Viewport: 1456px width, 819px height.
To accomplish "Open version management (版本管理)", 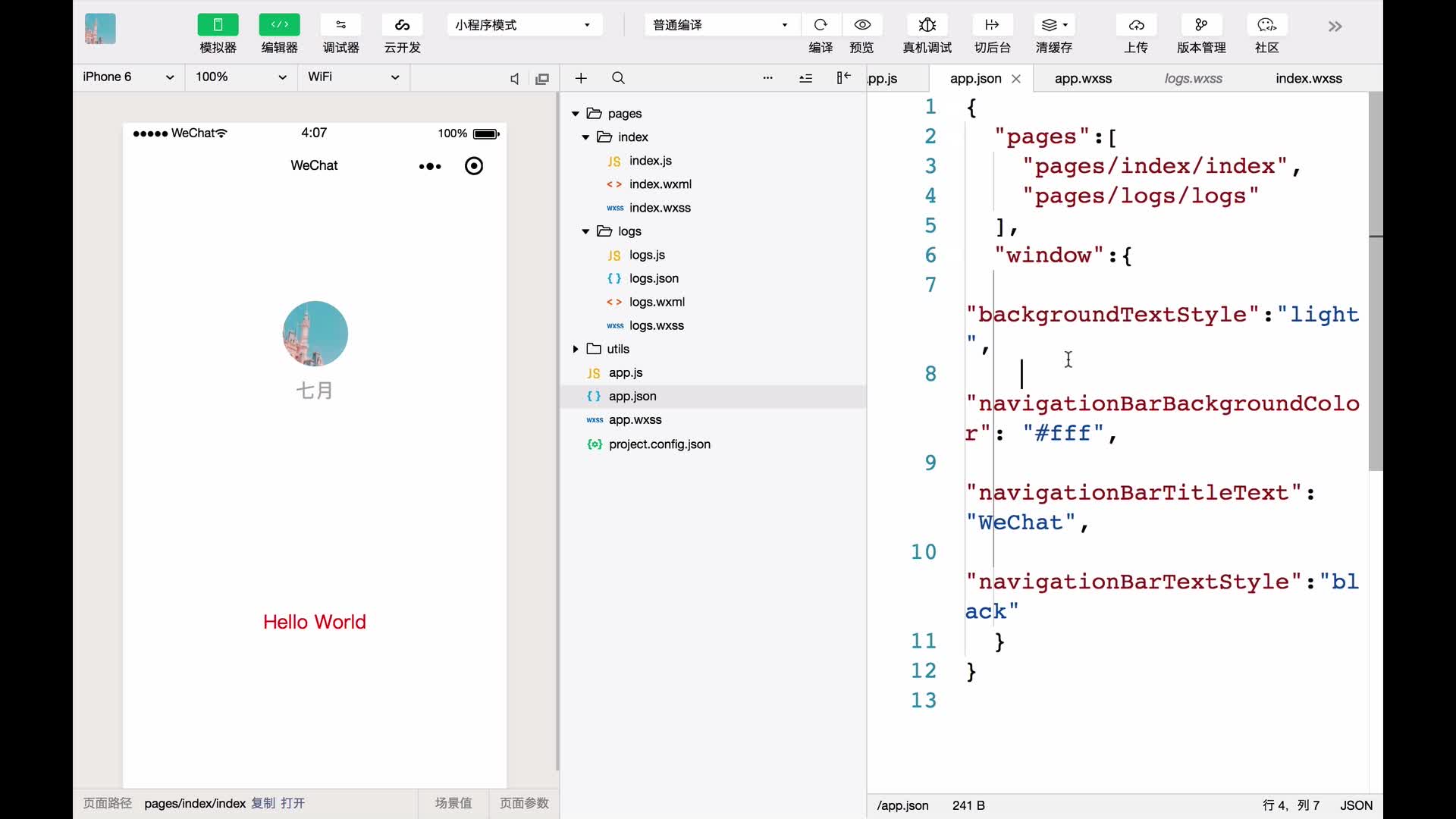I will tap(1201, 25).
